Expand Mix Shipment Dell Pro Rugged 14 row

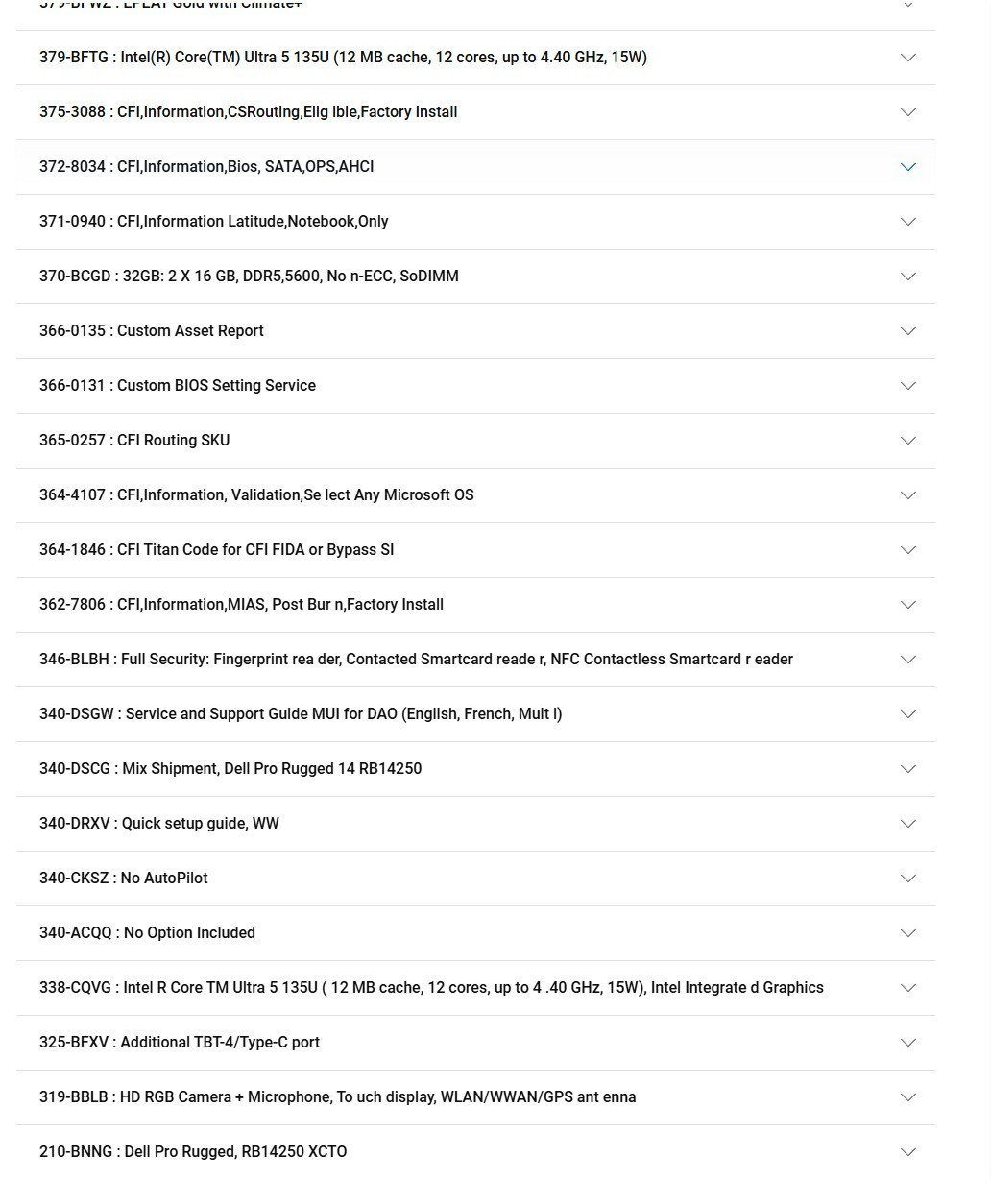475,769
